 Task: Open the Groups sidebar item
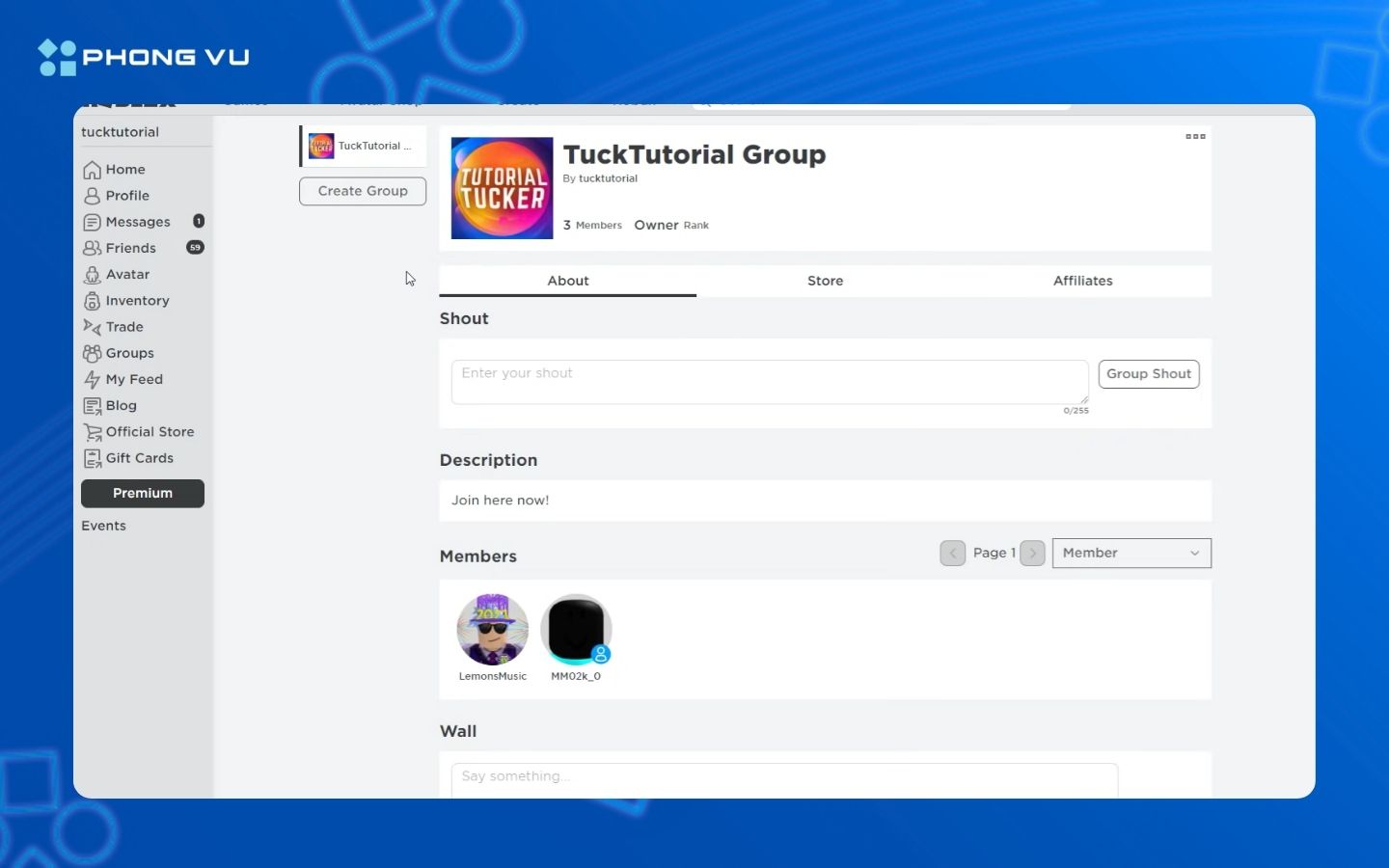click(x=129, y=353)
